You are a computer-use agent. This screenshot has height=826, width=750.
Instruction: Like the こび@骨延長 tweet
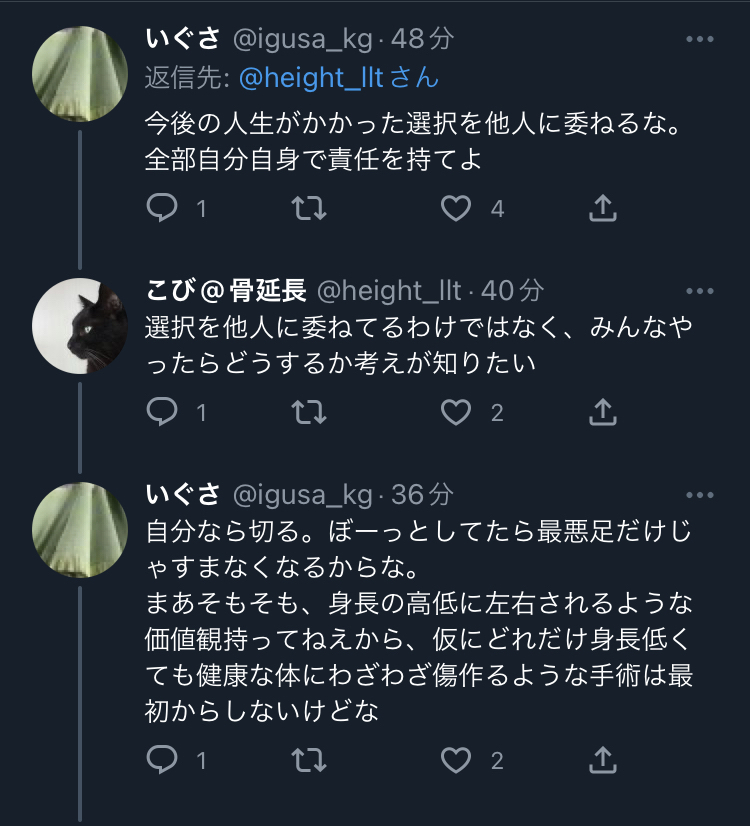456,412
